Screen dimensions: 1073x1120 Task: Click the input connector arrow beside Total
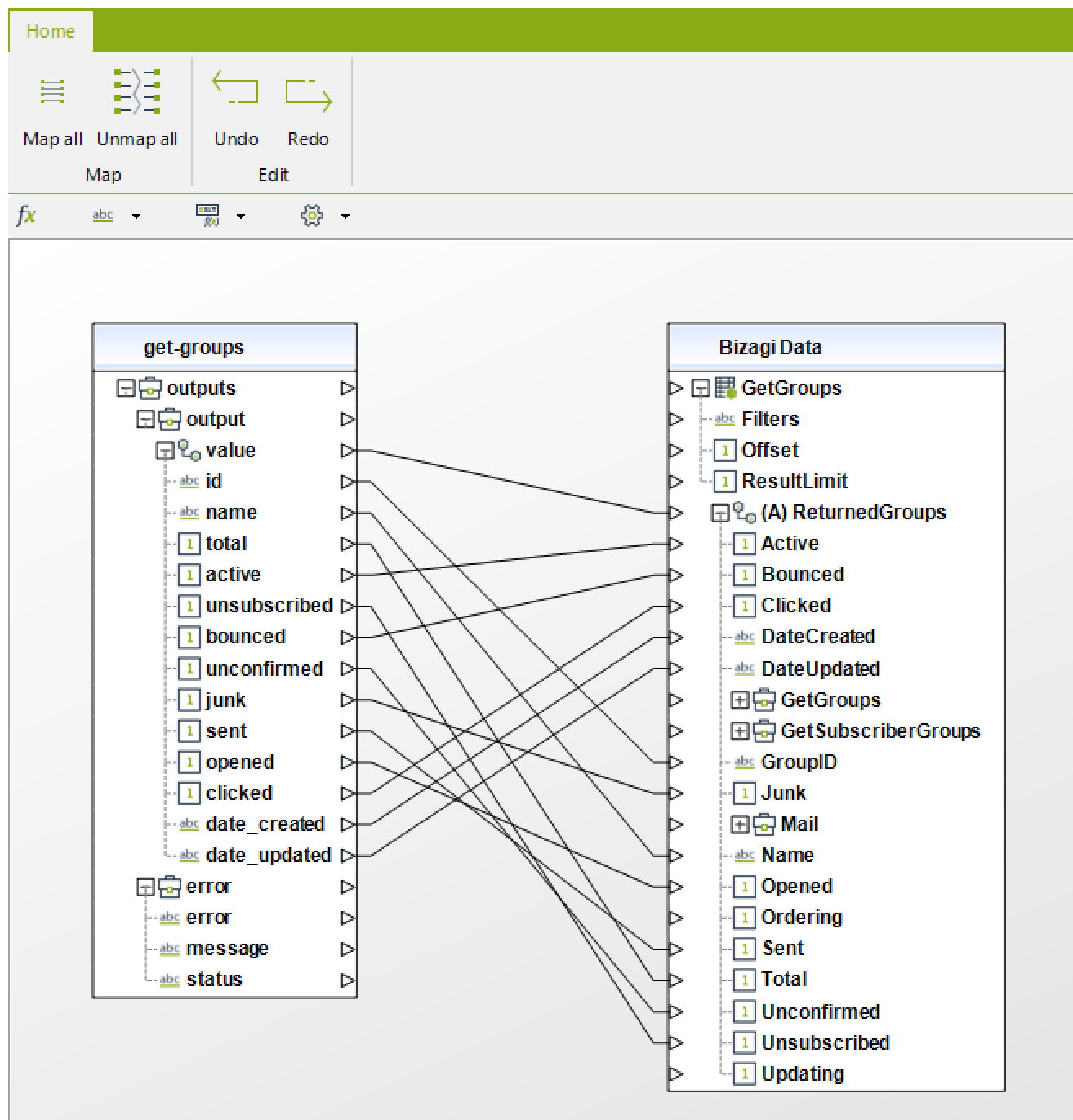pos(675,980)
